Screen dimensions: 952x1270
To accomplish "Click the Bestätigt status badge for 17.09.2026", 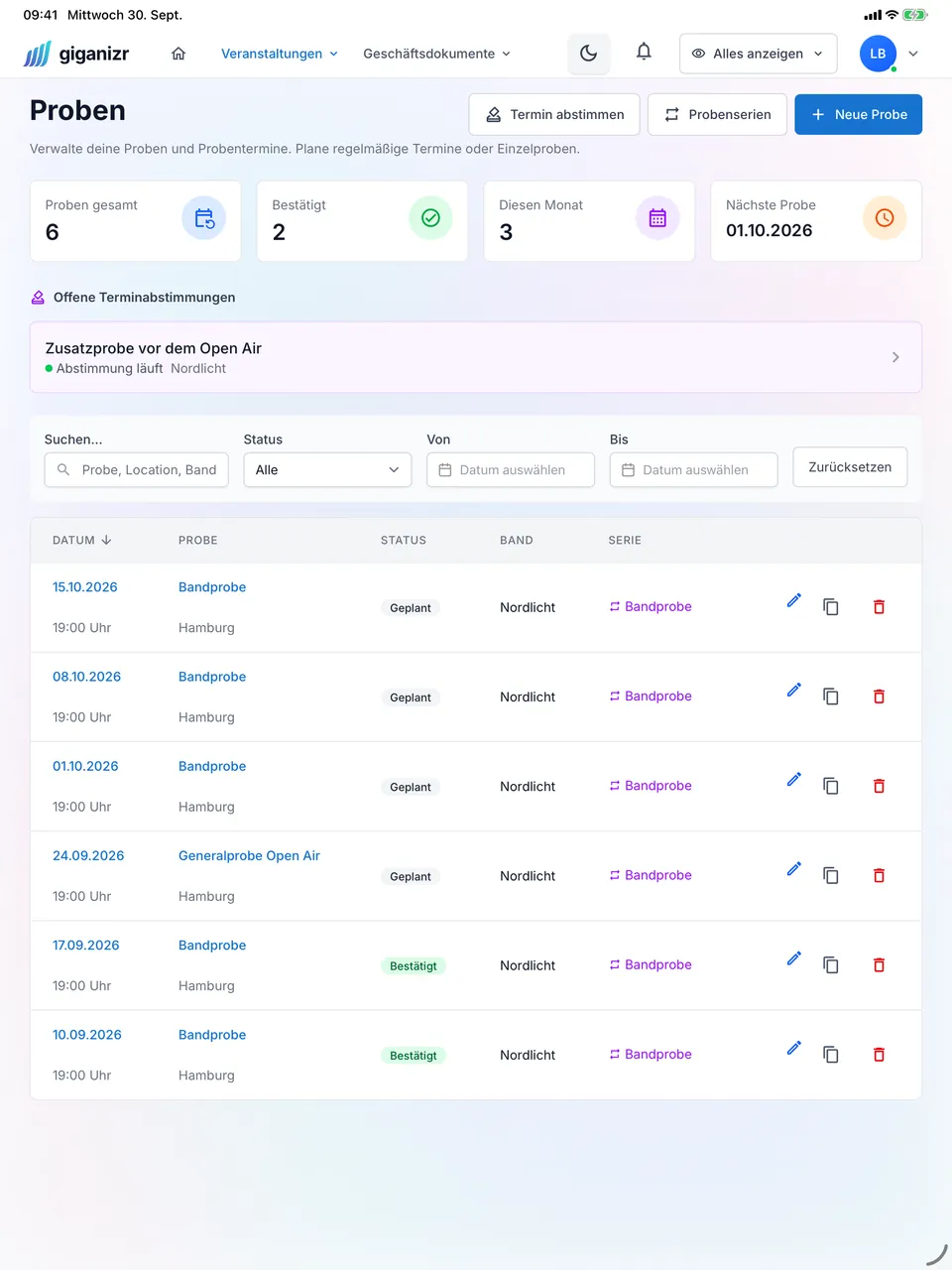I will coord(414,965).
